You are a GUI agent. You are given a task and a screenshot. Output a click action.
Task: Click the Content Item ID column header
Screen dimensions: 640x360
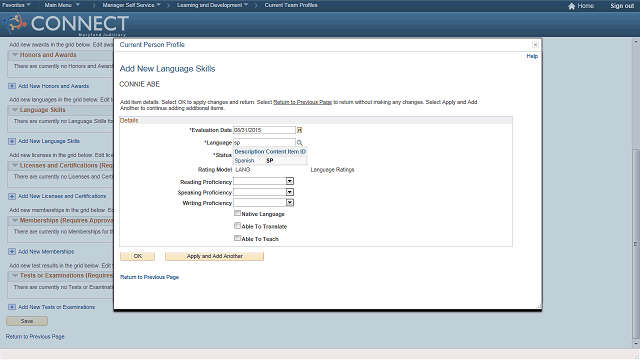coord(286,151)
